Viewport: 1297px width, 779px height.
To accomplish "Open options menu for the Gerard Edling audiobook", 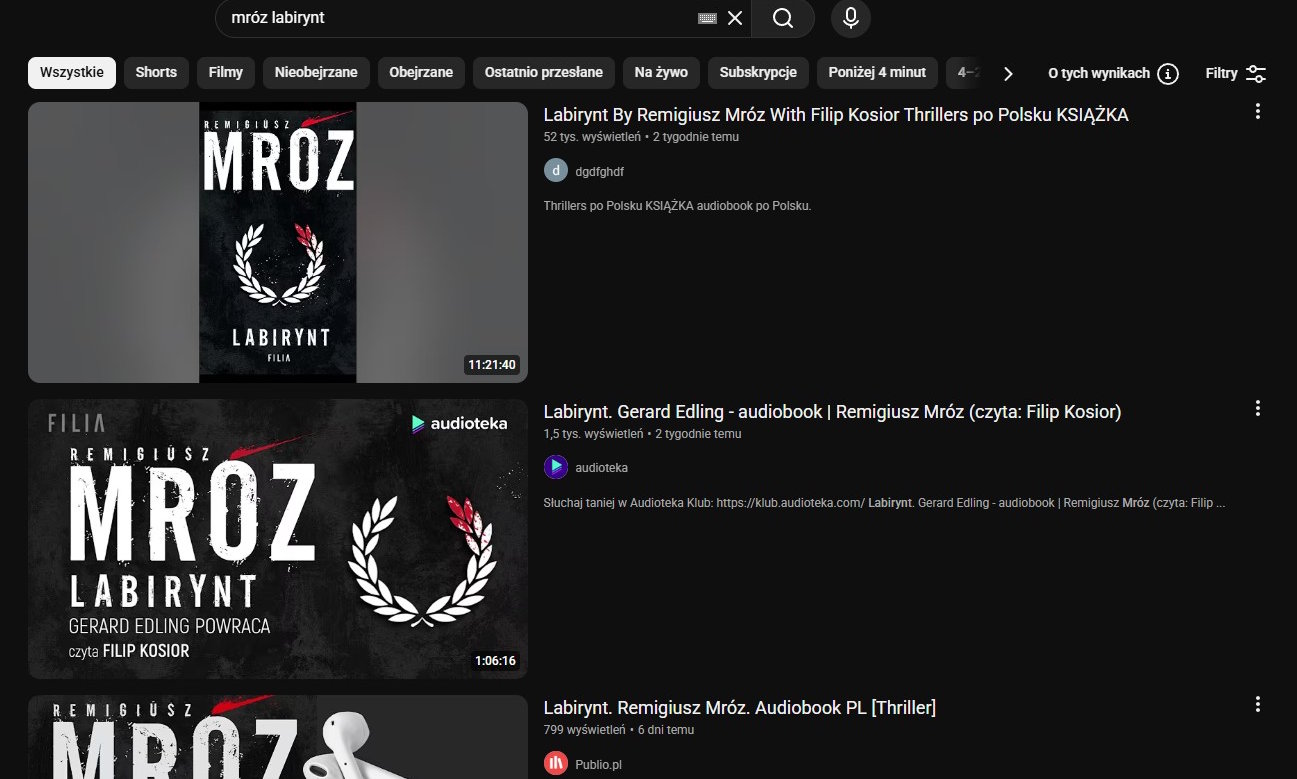I will coord(1257,408).
